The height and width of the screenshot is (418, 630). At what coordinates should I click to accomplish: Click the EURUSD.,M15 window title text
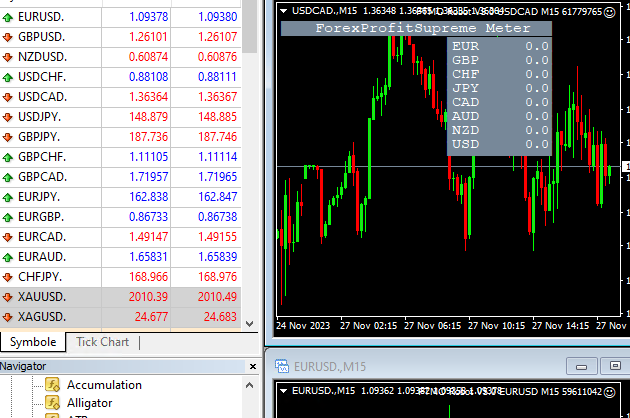tap(330, 367)
